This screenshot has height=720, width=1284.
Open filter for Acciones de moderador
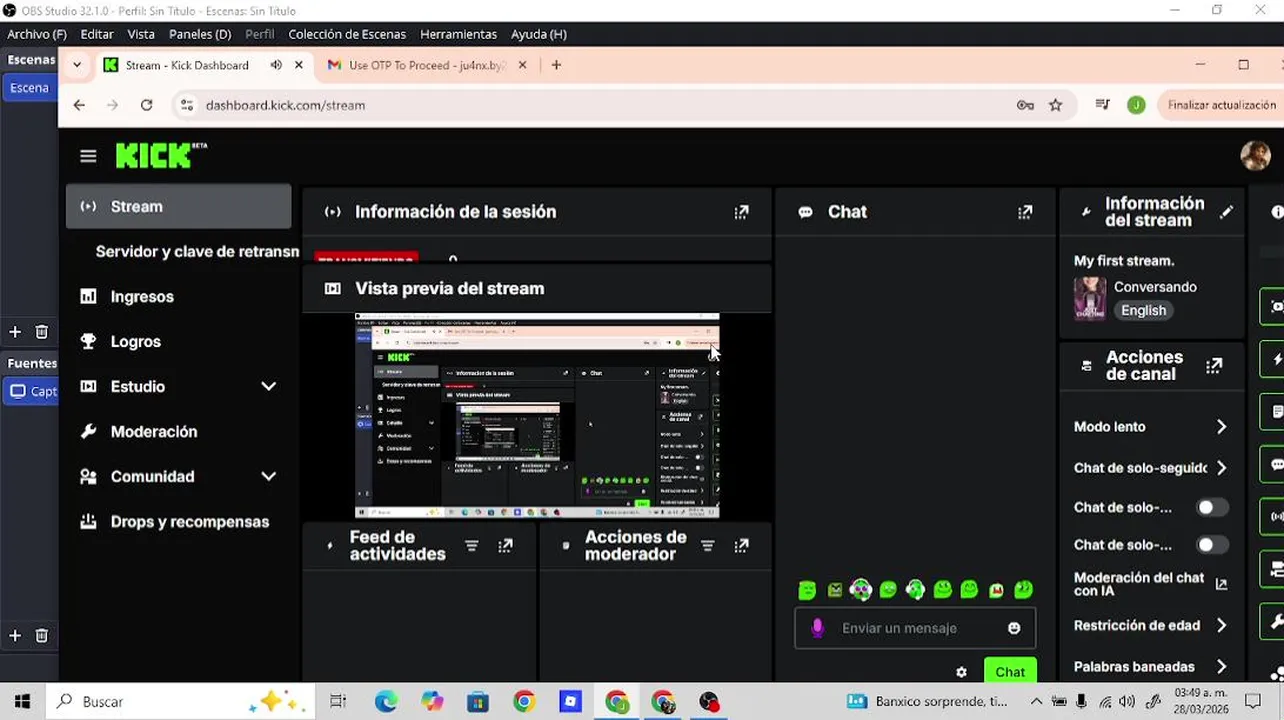click(x=708, y=546)
